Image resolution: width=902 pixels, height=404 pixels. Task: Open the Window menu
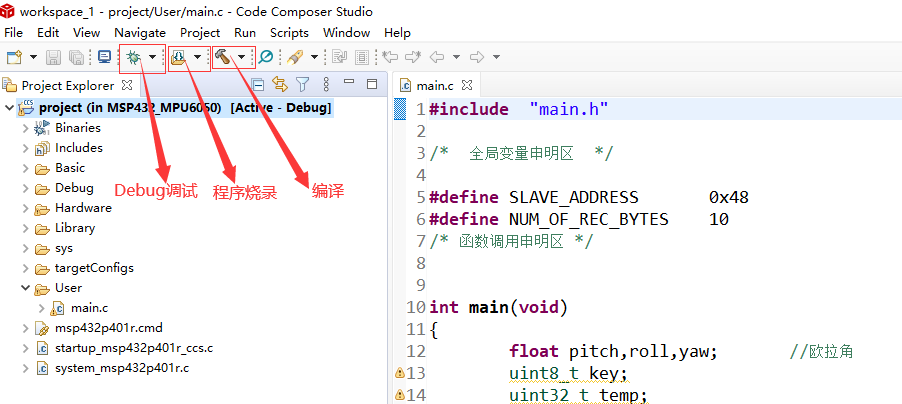coord(346,32)
